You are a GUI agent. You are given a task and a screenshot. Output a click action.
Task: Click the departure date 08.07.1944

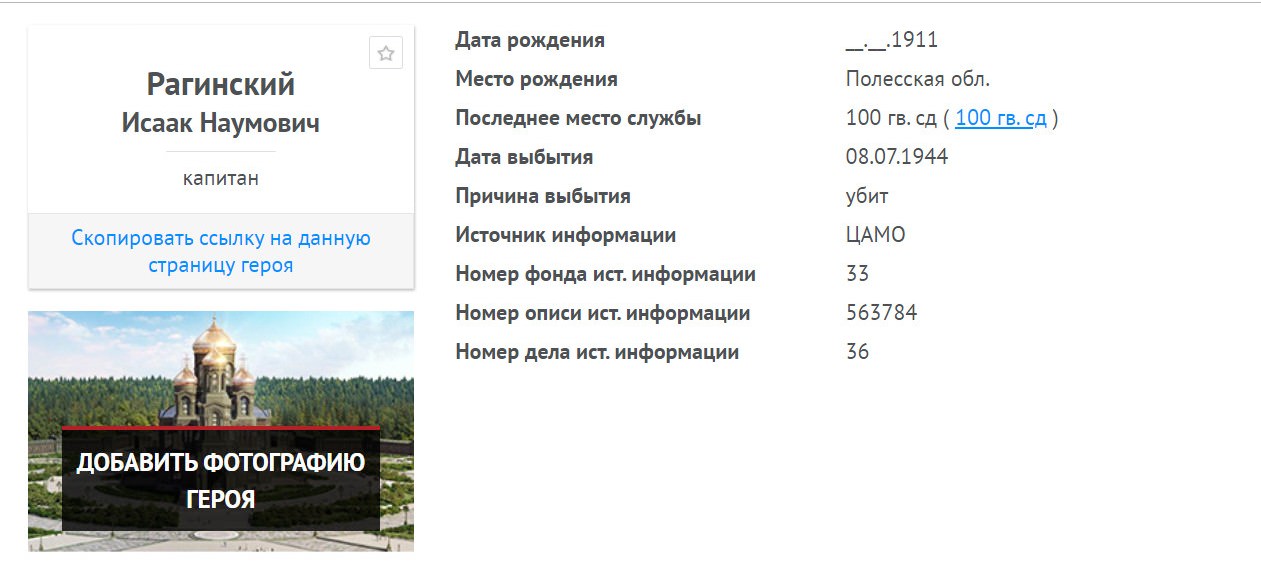click(x=896, y=157)
